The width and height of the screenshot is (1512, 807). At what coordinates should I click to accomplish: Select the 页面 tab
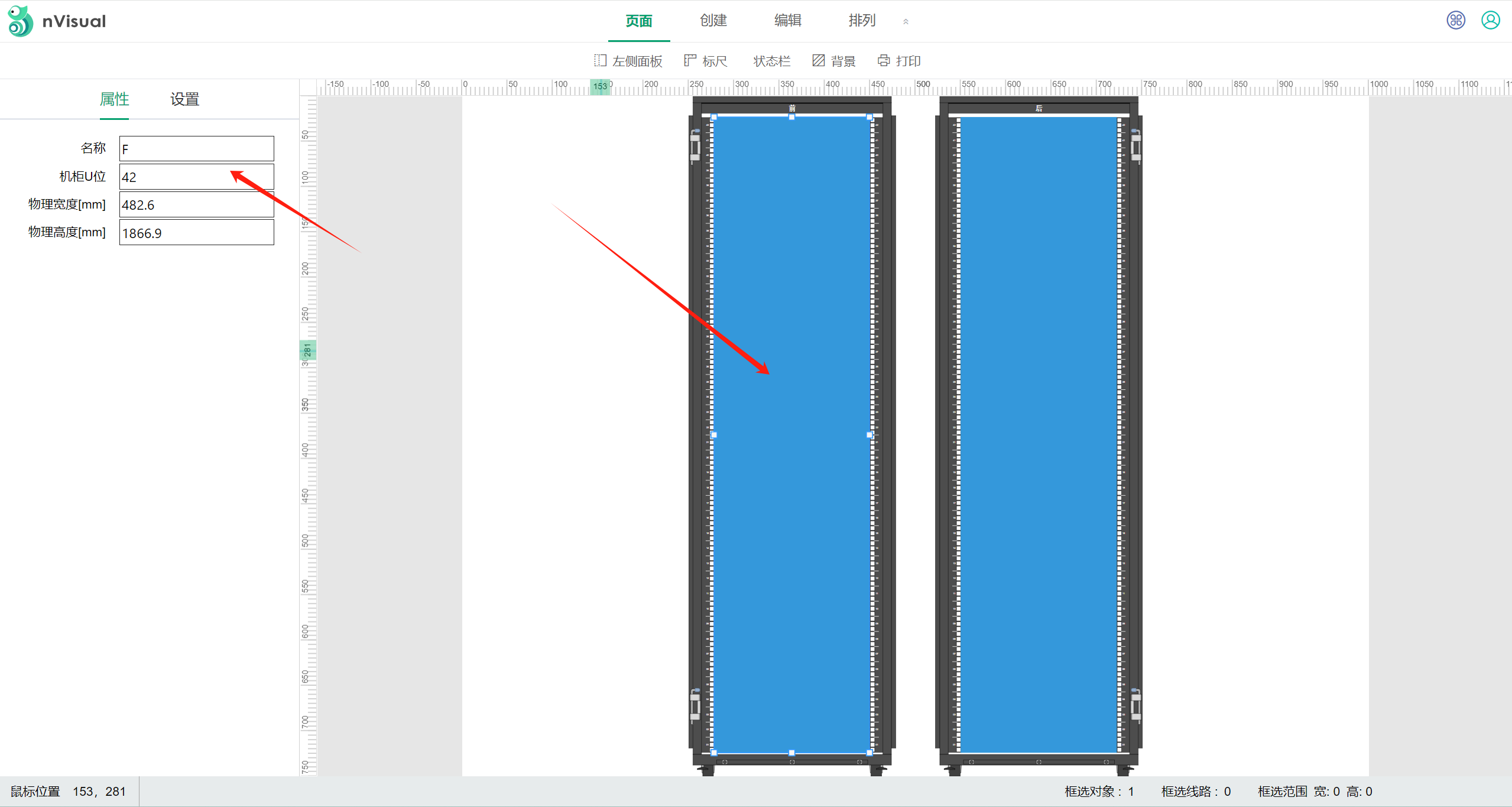pyautogui.click(x=638, y=21)
